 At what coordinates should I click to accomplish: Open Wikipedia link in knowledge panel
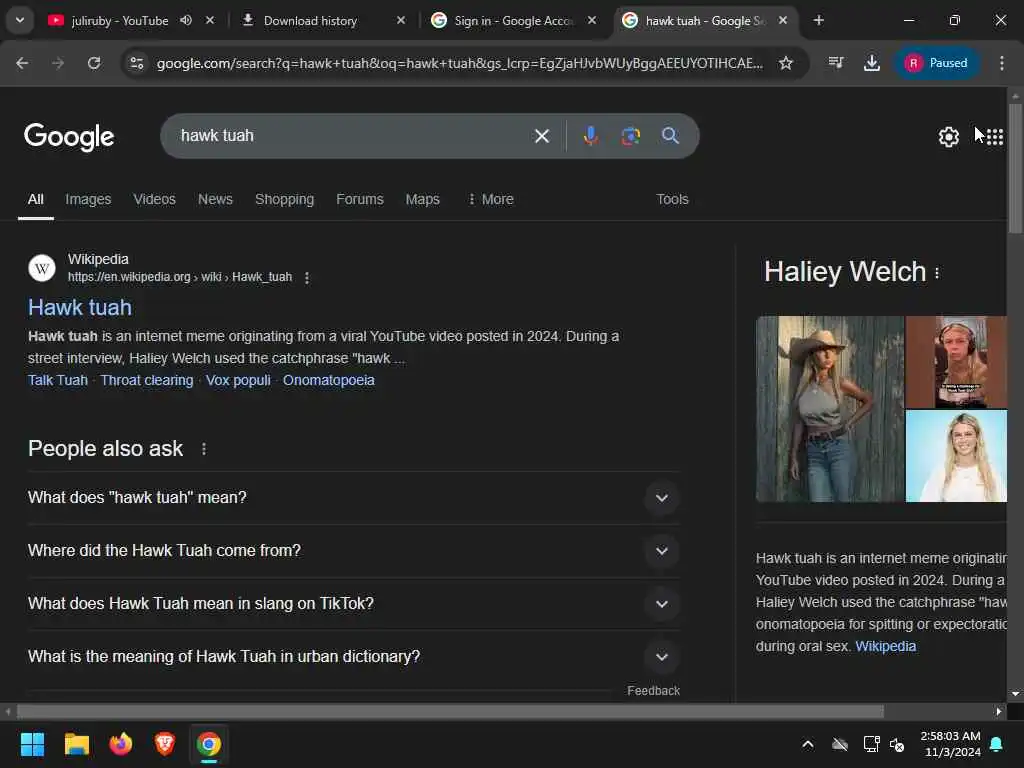[x=886, y=647]
